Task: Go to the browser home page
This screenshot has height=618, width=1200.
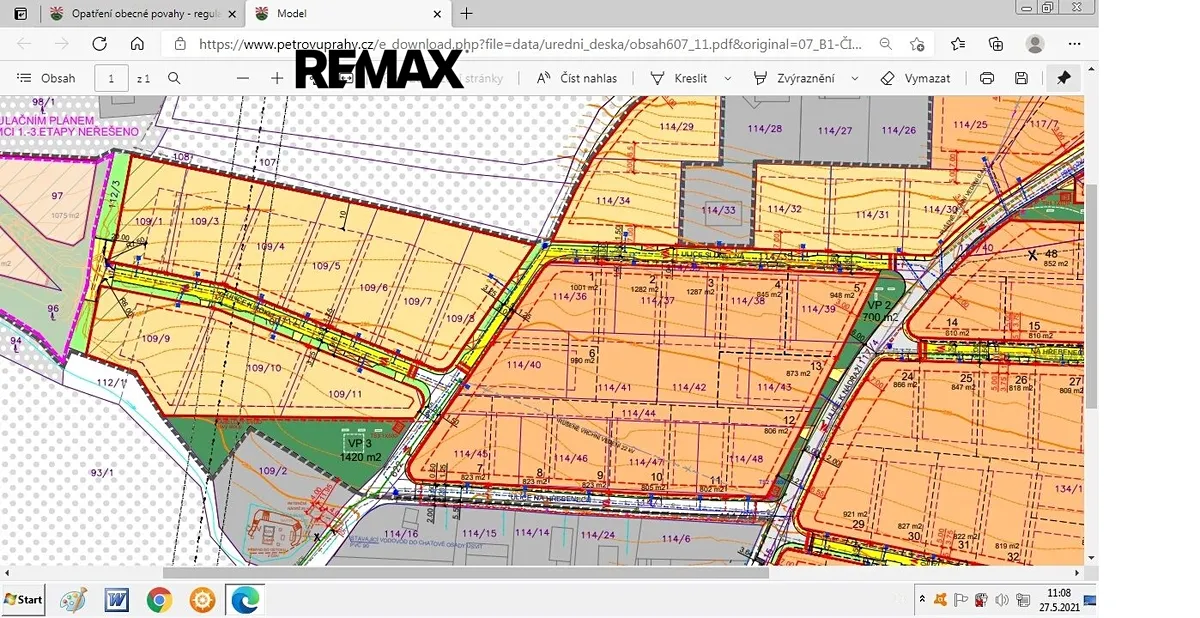Action: pos(138,44)
